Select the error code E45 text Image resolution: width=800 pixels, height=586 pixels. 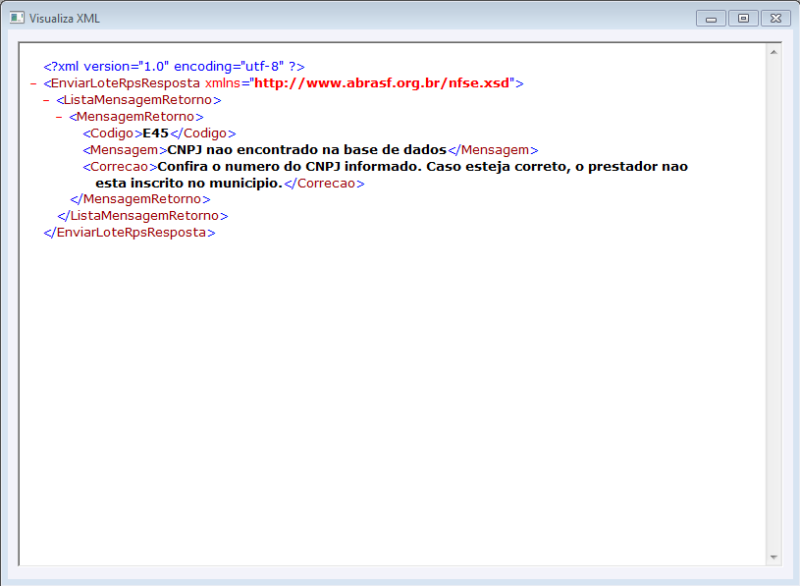pos(155,132)
